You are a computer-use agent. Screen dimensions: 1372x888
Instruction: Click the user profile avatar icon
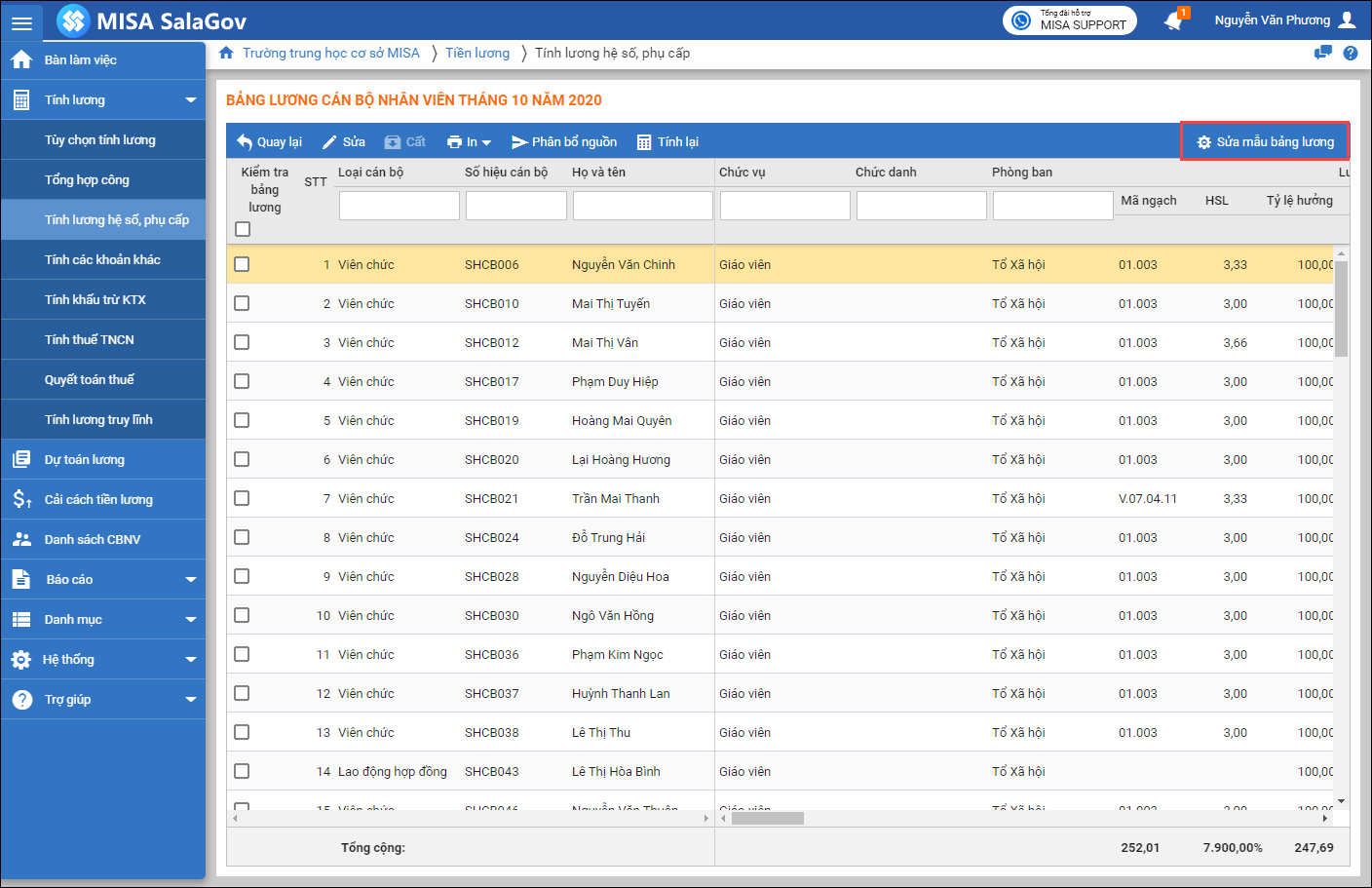pyautogui.click(x=1348, y=20)
